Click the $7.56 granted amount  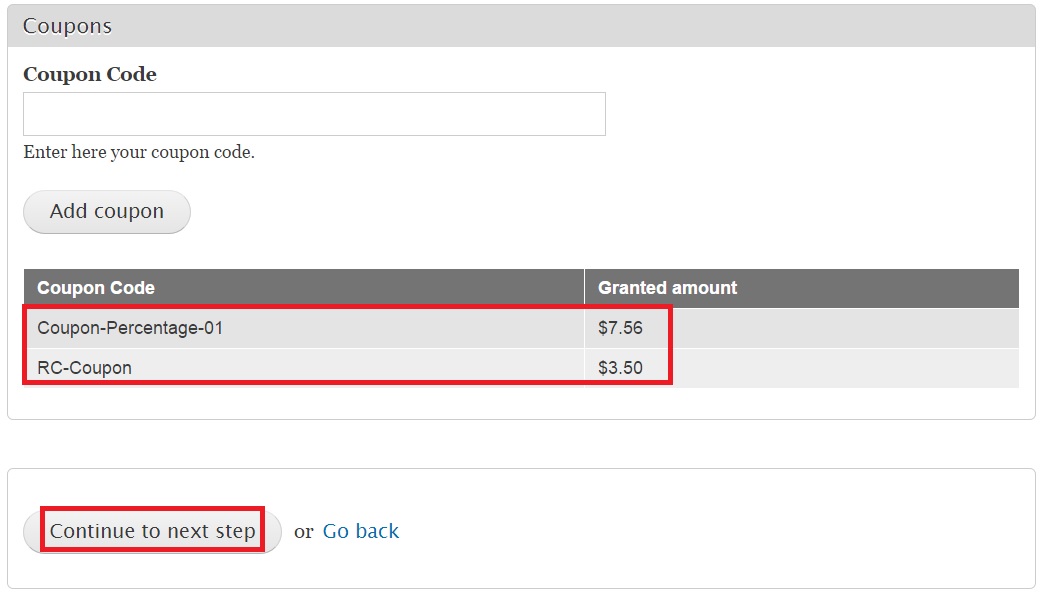(620, 328)
